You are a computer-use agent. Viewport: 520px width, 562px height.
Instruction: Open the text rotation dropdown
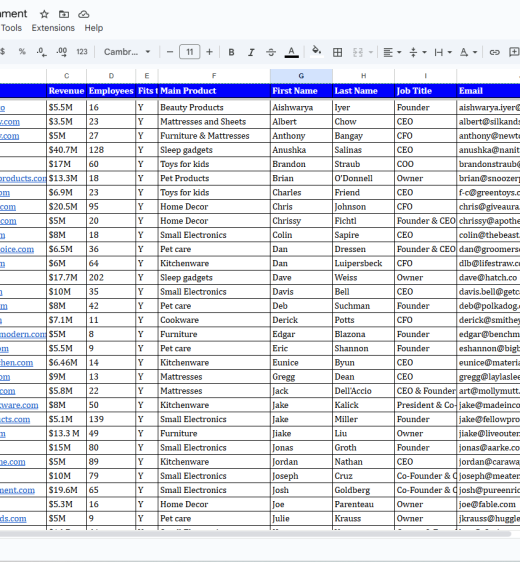click(468, 52)
